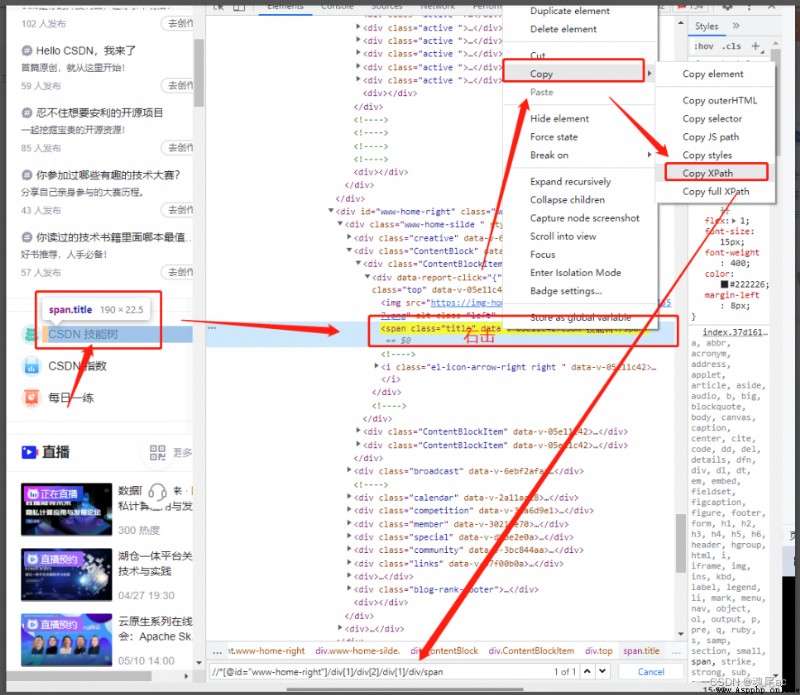Click the CSDN 技能树 green icon
The width and height of the screenshot is (800, 695).
point(31,334)
